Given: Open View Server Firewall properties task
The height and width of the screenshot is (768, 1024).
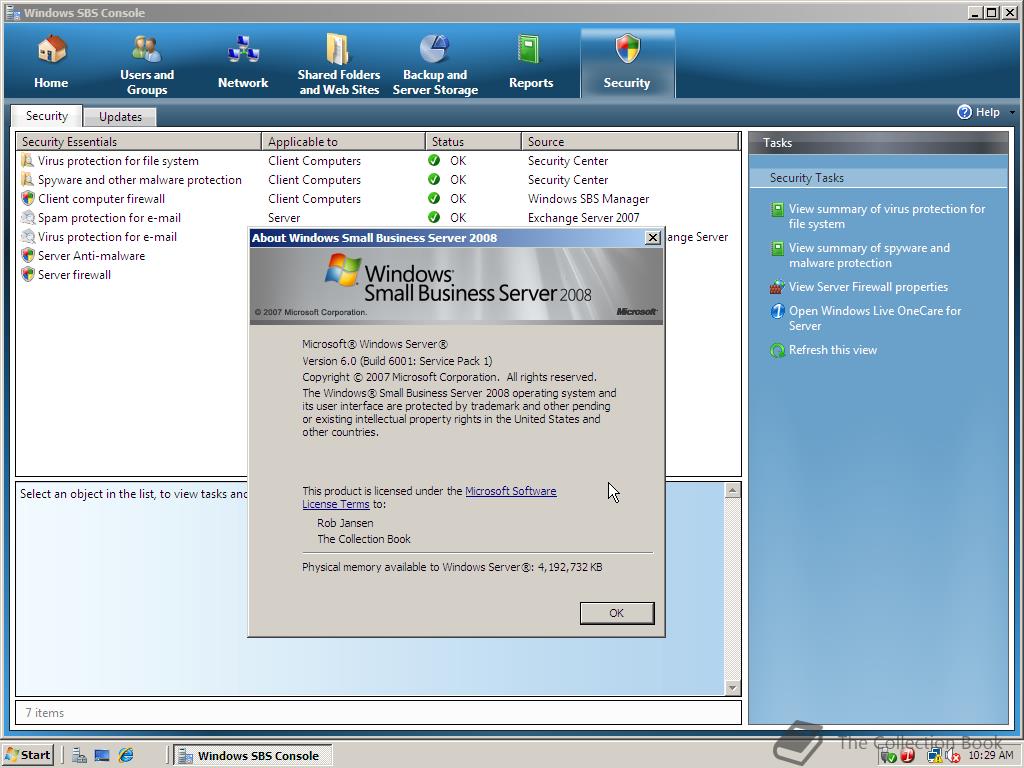Looking at the screenshot, I should [x=868, y=287].
